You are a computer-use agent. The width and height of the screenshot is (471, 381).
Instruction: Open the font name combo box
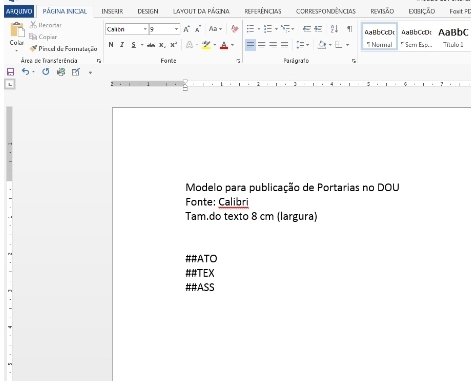[x=126, y=29]
